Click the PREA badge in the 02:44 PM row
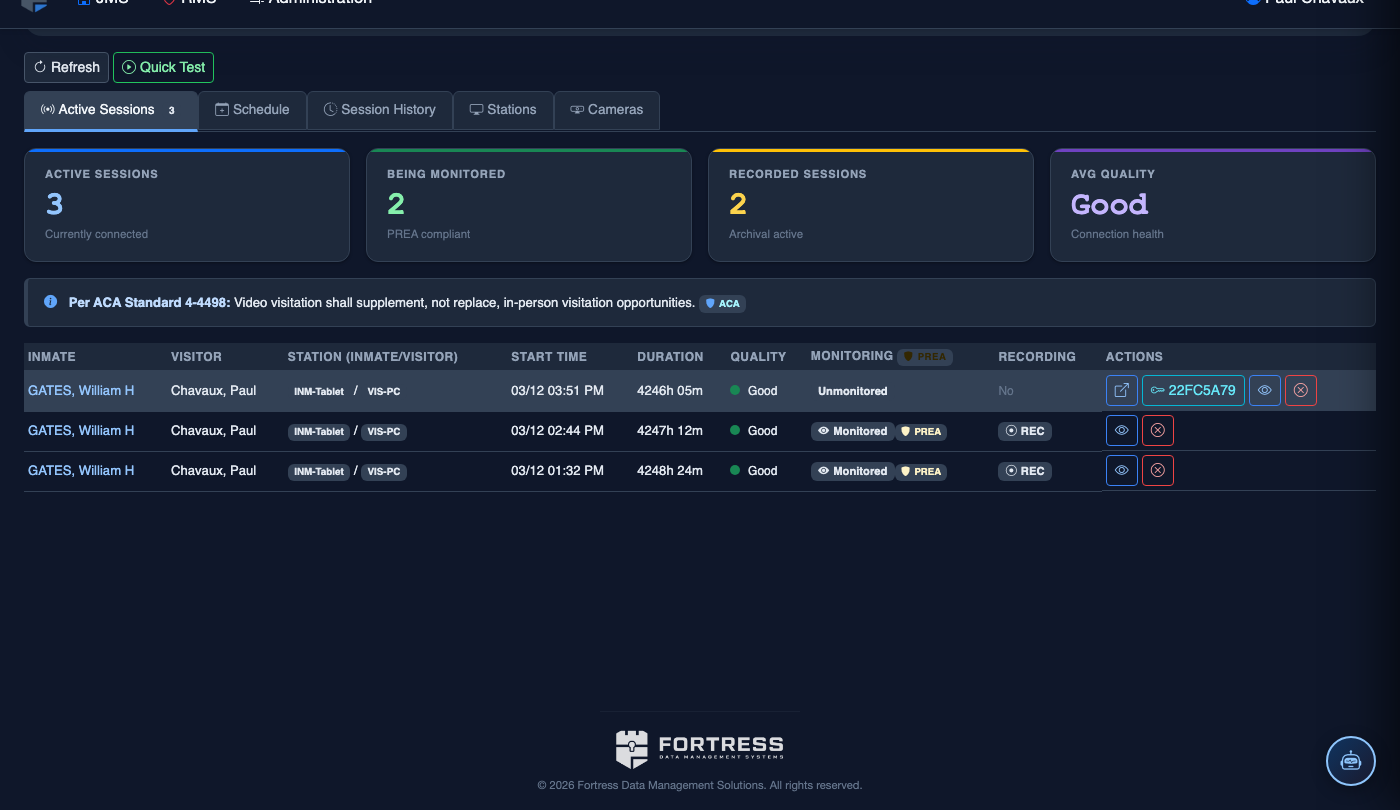1400x810 pixels. (920, 431)
